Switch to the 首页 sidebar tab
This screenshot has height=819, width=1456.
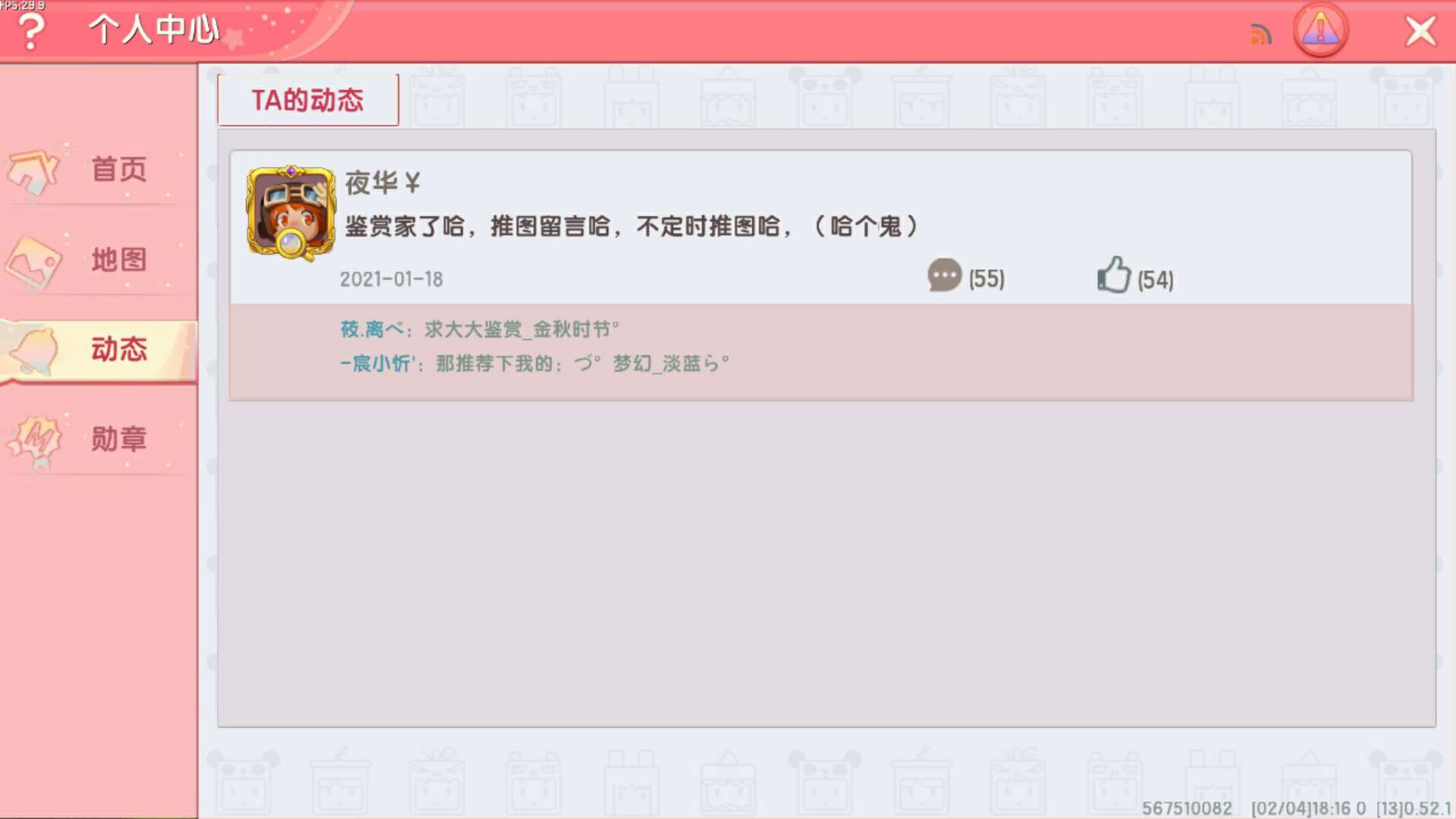(x=99, y=170)
